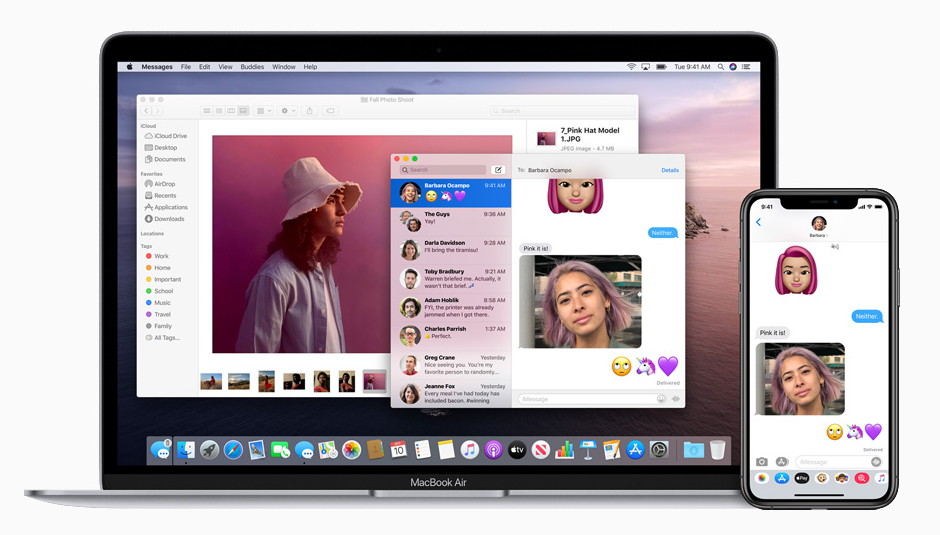Select iCloud Drive in Finder sidebar

point(166,136)
